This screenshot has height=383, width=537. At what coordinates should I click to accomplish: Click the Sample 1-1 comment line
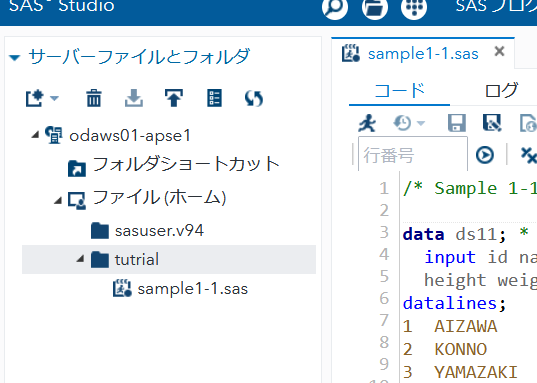coord(470,188)
